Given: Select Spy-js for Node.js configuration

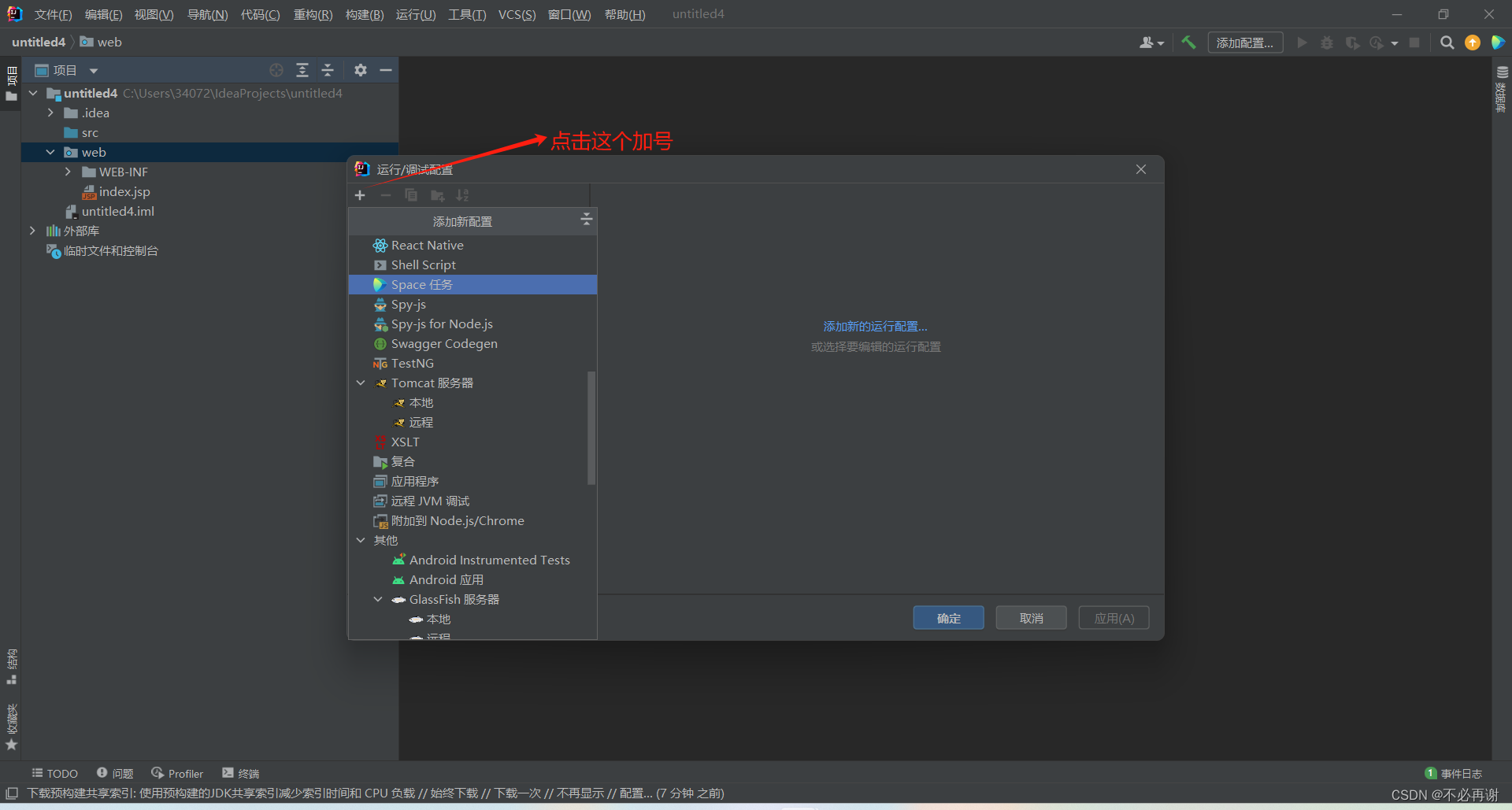Looking at the screenshot, I should coord(472,324).
